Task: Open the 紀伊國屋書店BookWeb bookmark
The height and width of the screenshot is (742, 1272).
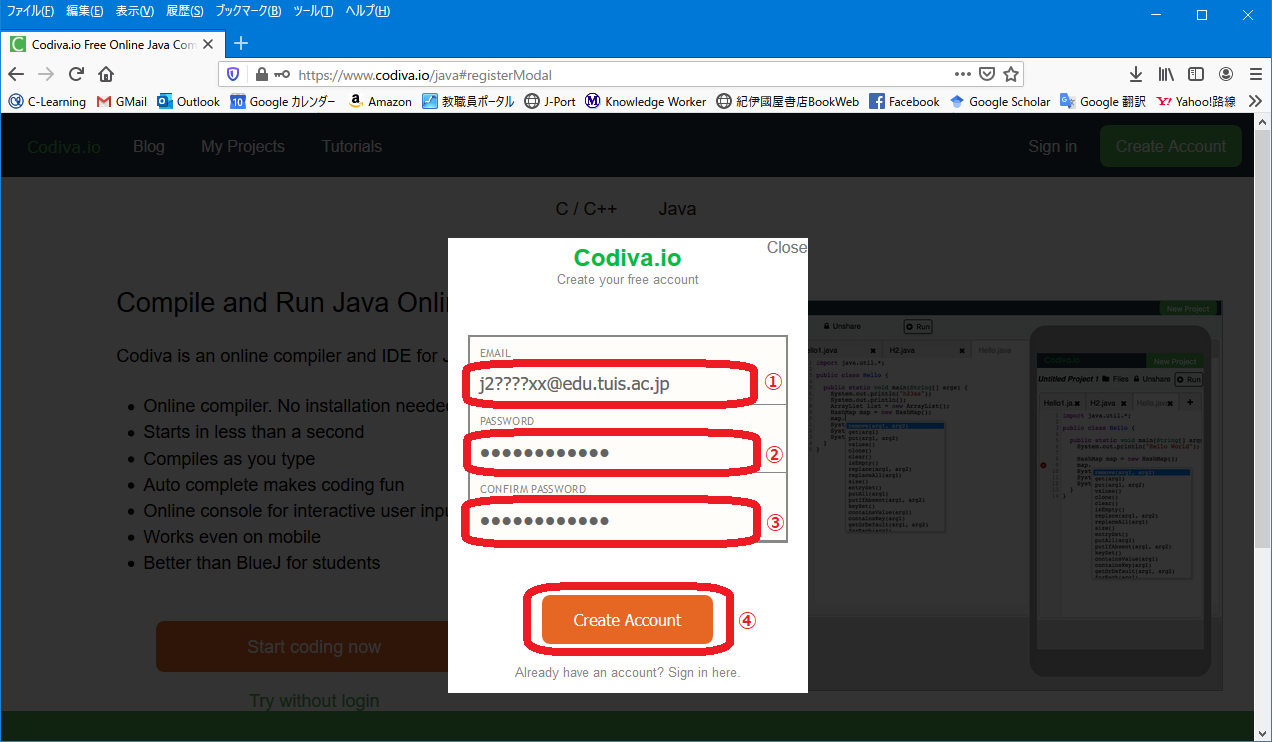Action: coord(788,101)
